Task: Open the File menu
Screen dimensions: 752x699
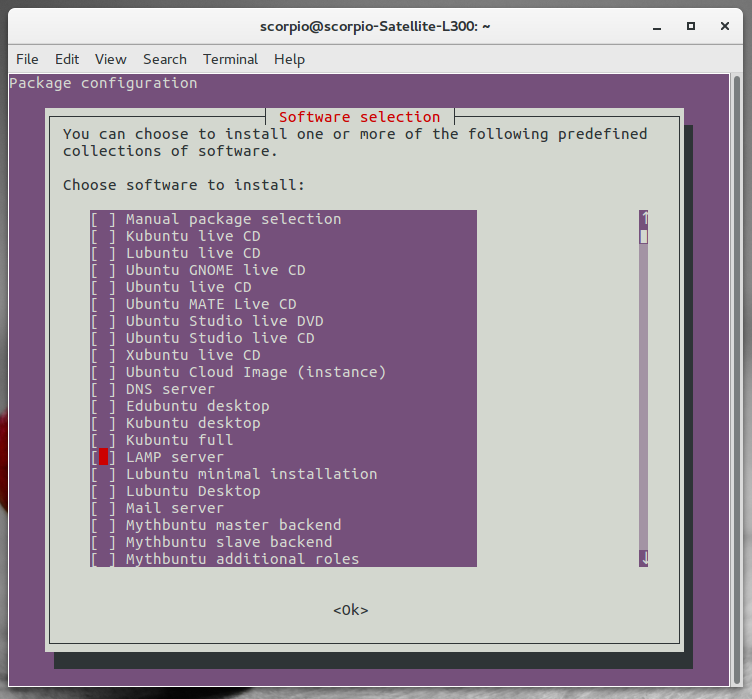Action: (27, 59)
